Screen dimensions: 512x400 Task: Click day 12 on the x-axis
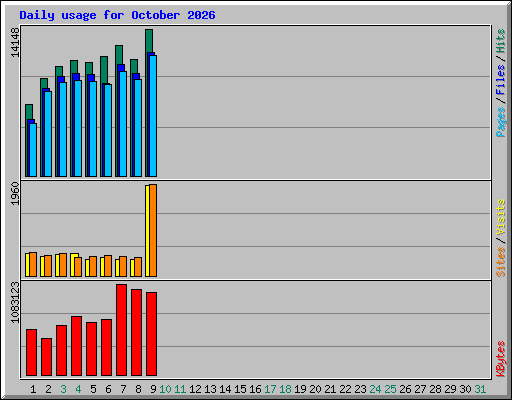click(195, 389)
